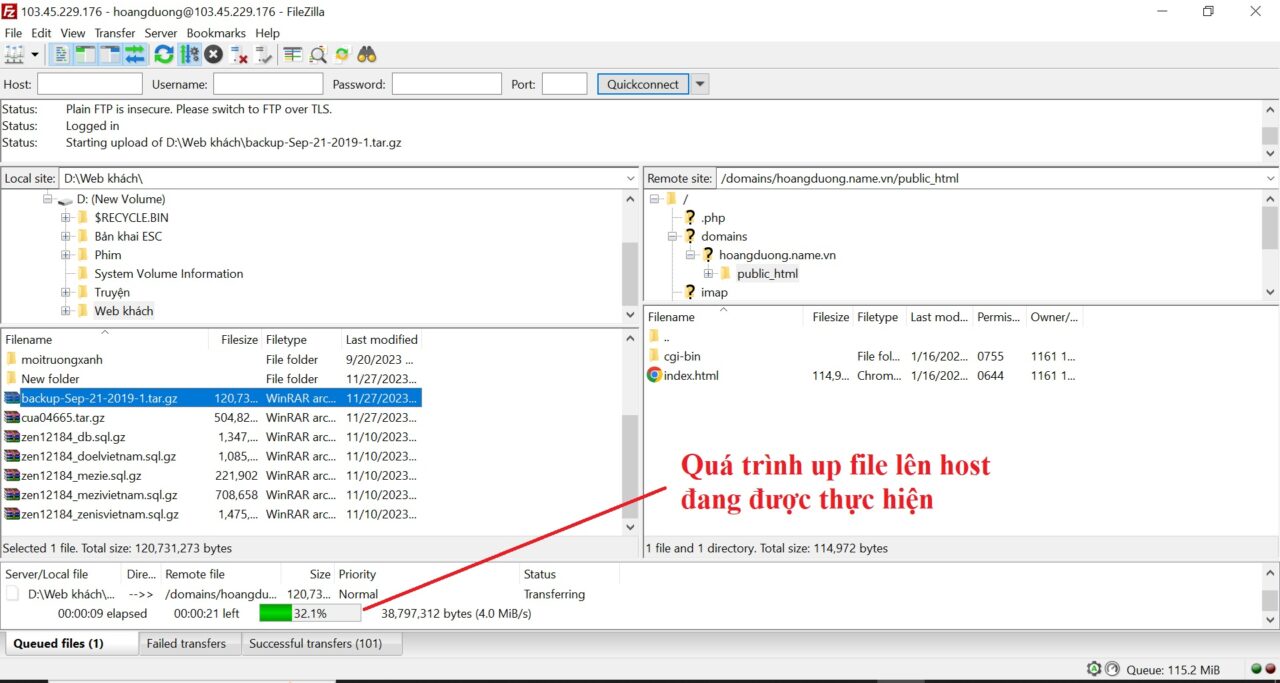Viewport: 1280px width, 683px height.
Task: Select backup-Sep-21-2019-1.tar.gz in the local list
Action: [211, 398]
